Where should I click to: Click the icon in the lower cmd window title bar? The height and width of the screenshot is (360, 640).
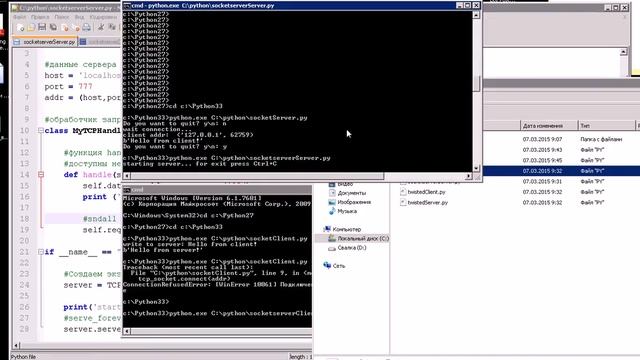pos(127,189)
